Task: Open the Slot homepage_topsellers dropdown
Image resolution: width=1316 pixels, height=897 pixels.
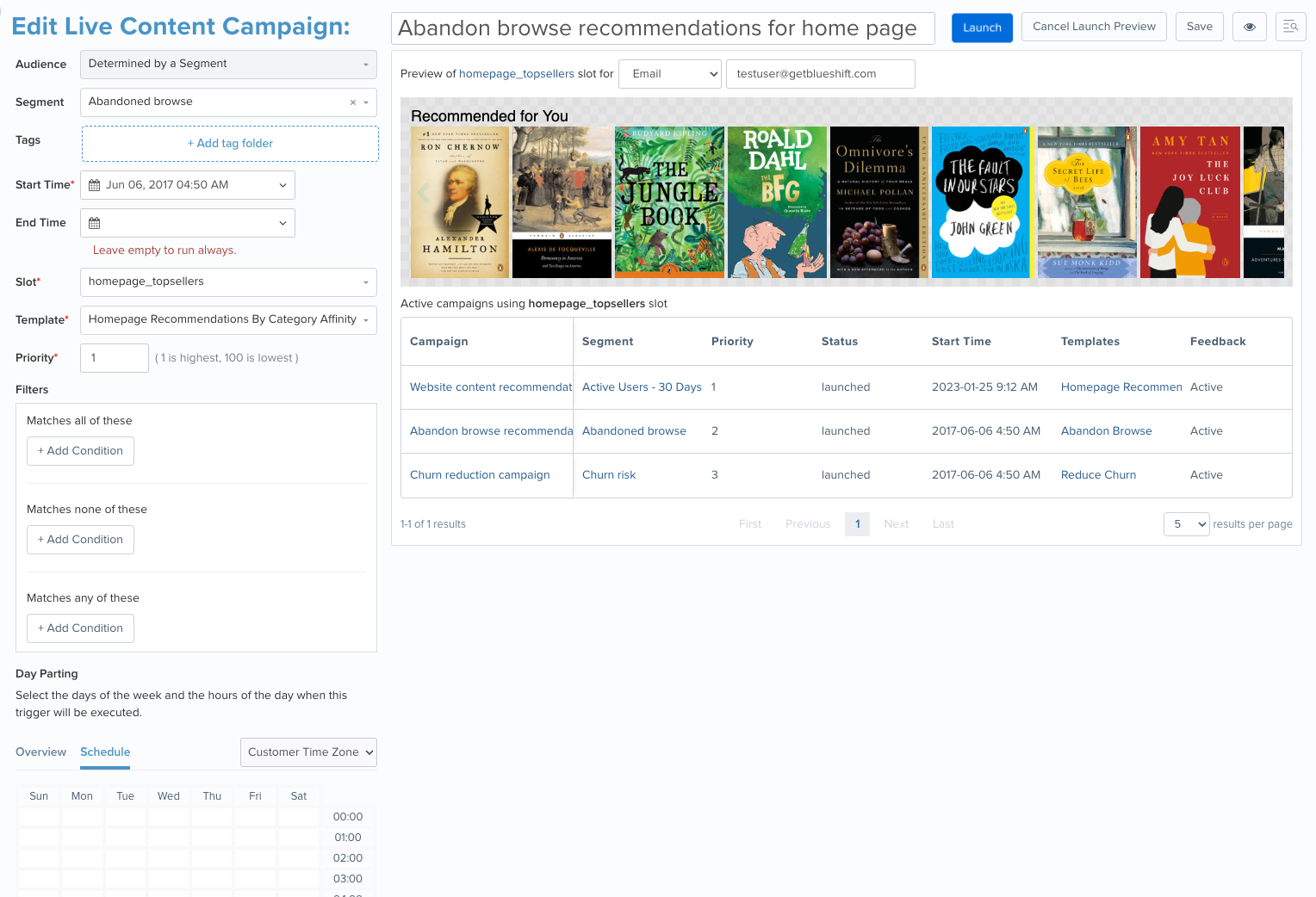Action: 228,281
